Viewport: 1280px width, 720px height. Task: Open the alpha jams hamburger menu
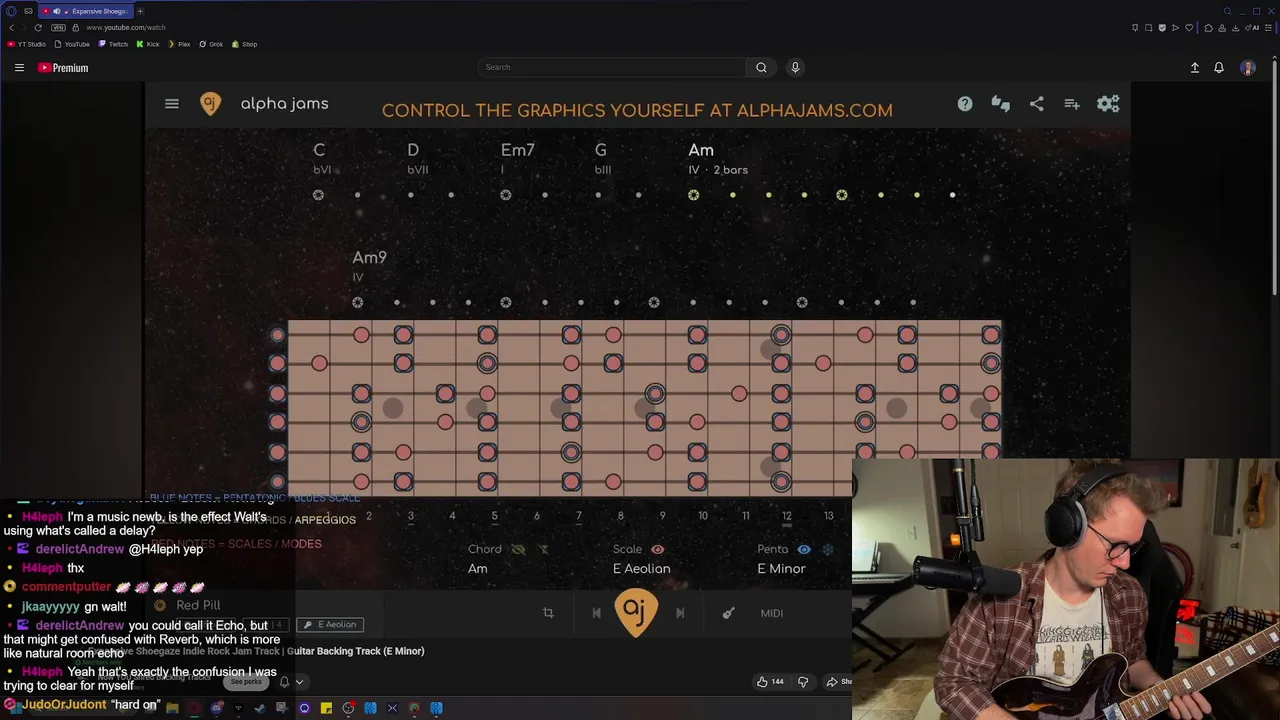pos(172,104)
